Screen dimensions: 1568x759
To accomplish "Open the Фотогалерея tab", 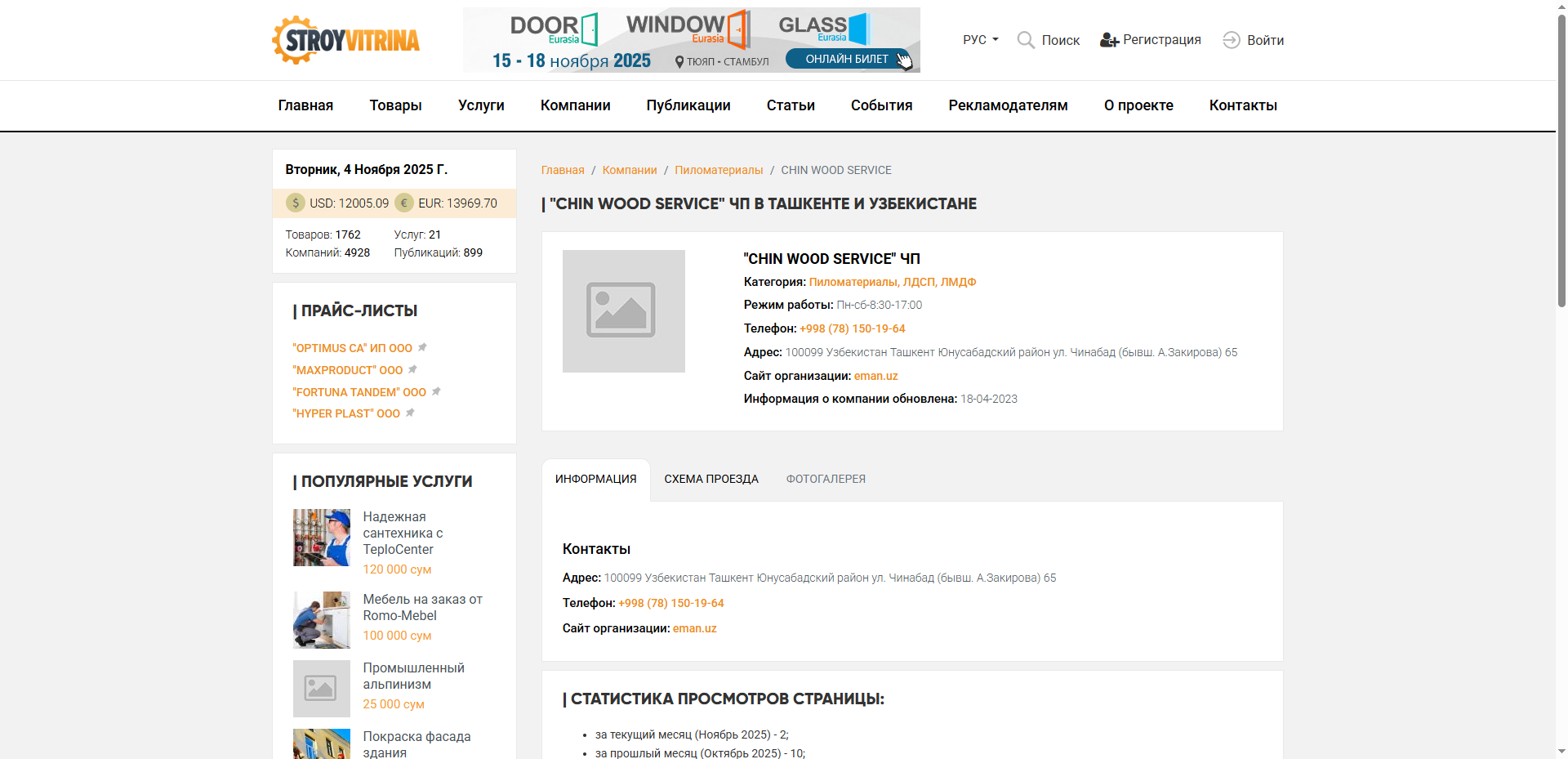I will 825,480.
